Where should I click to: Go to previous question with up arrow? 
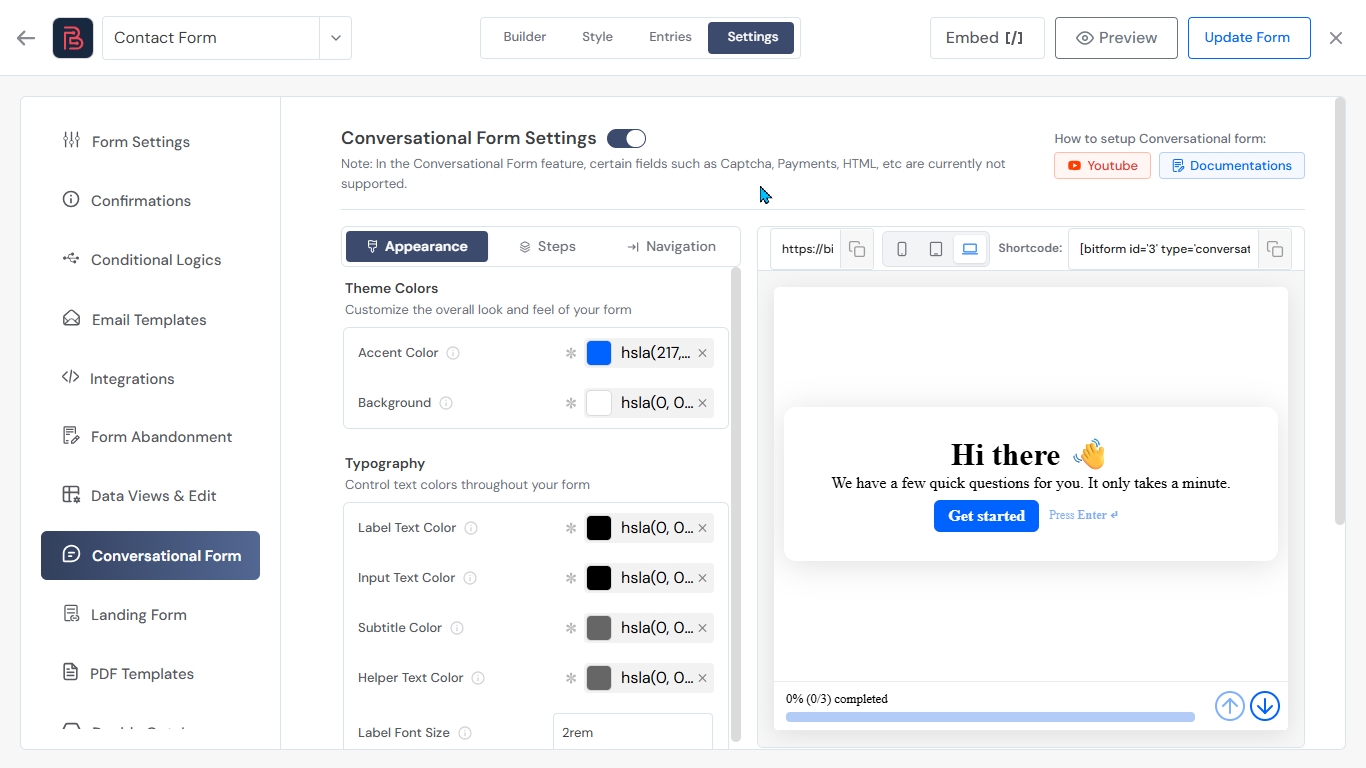click(x=1230, y=706)
